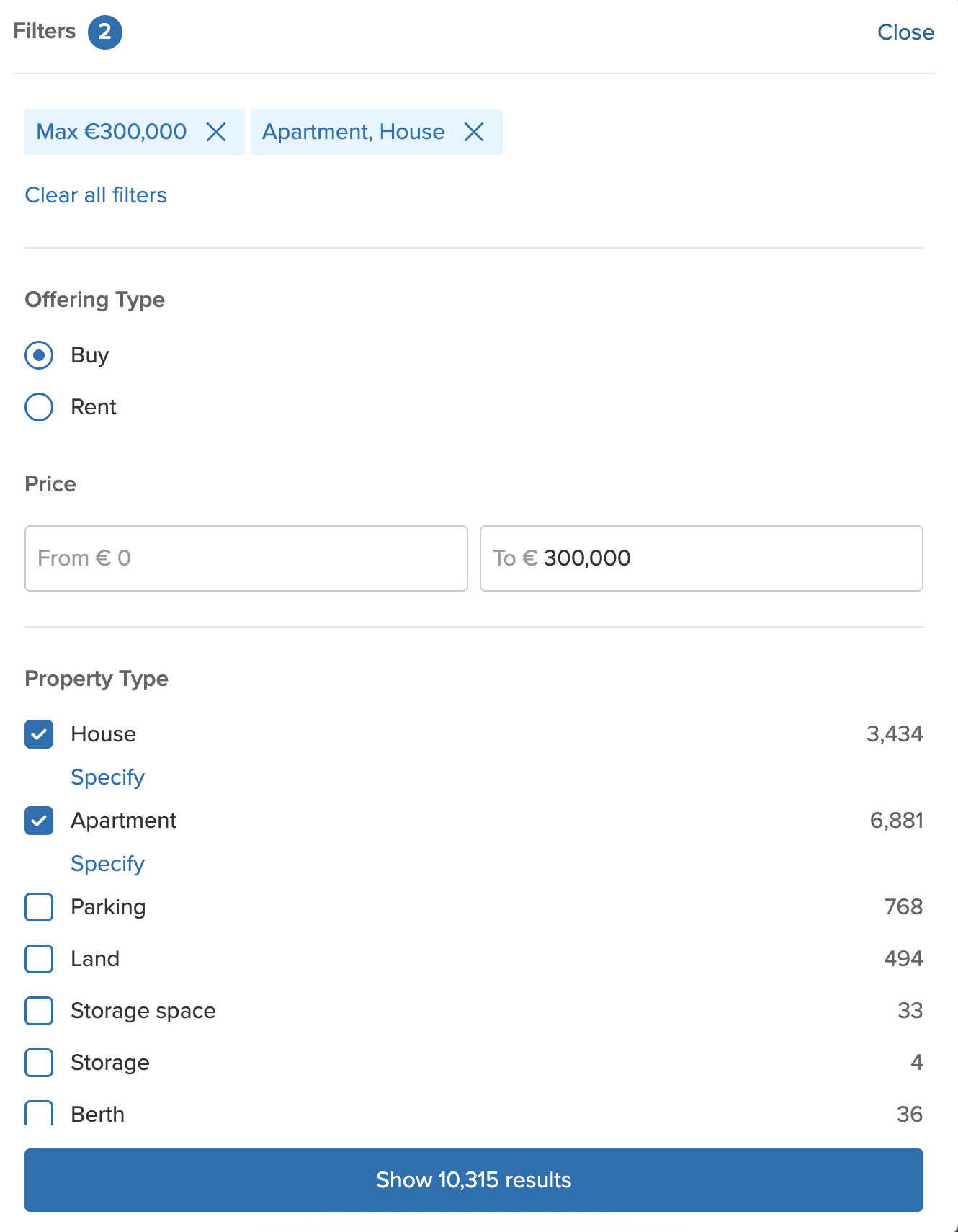Check the Land property type

[x=39, y=959]
